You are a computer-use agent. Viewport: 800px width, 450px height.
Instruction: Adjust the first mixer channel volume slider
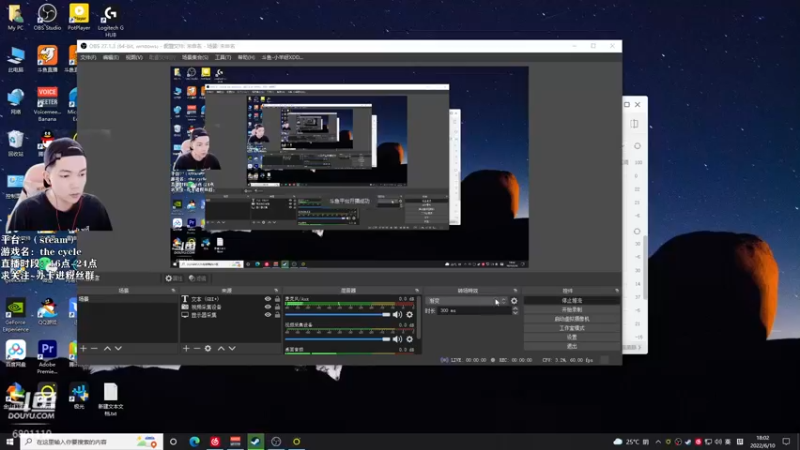(338, 315)
